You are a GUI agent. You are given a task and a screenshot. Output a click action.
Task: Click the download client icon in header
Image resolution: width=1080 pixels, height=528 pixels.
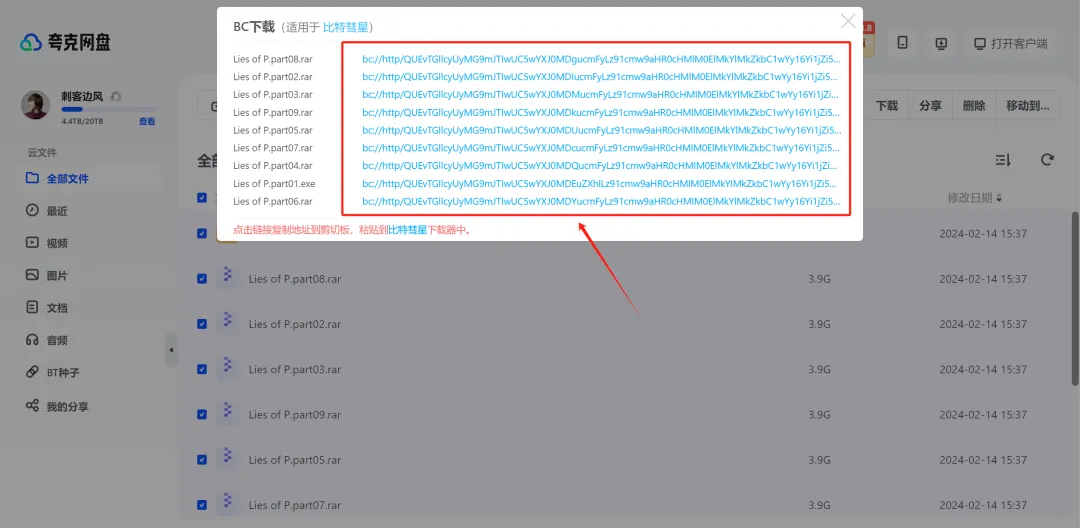941,44
